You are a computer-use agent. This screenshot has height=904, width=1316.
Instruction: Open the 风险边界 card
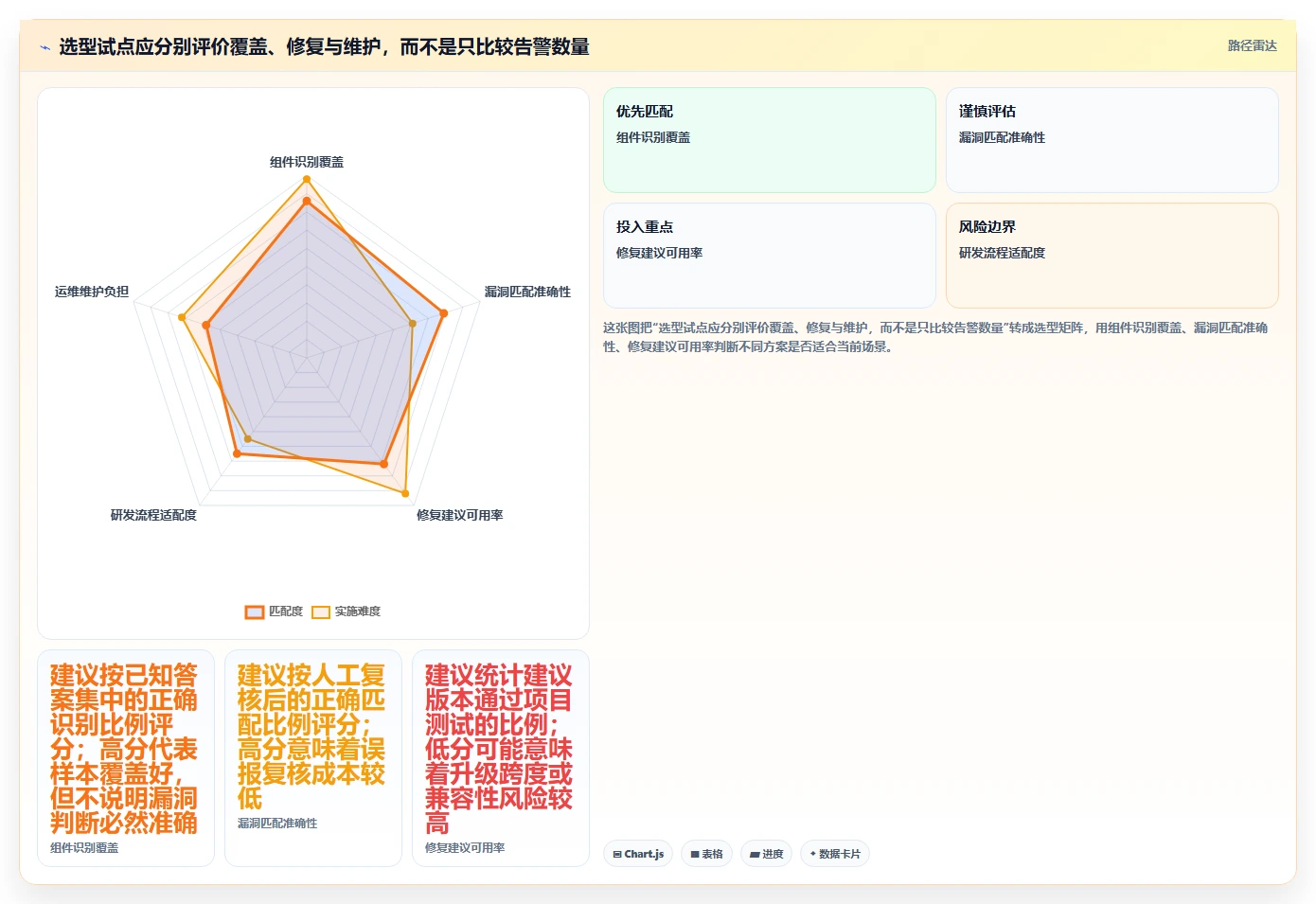point(1112,256)
